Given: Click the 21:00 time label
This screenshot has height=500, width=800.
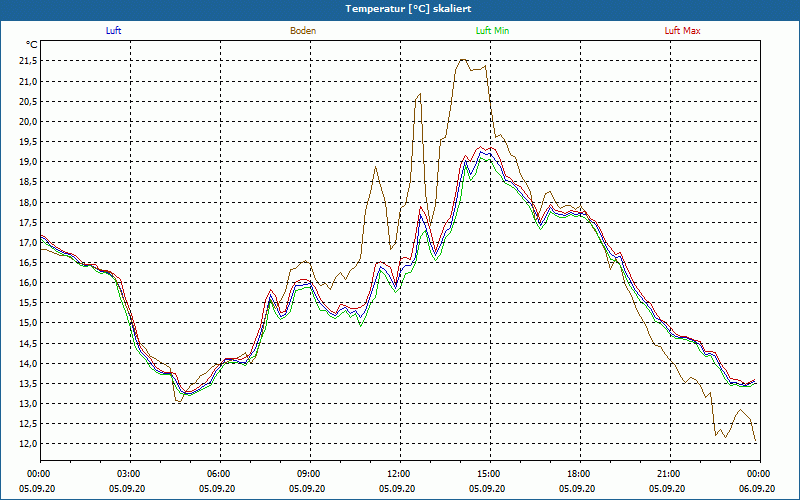Looking at the screenshot, I should click(670, 474).
